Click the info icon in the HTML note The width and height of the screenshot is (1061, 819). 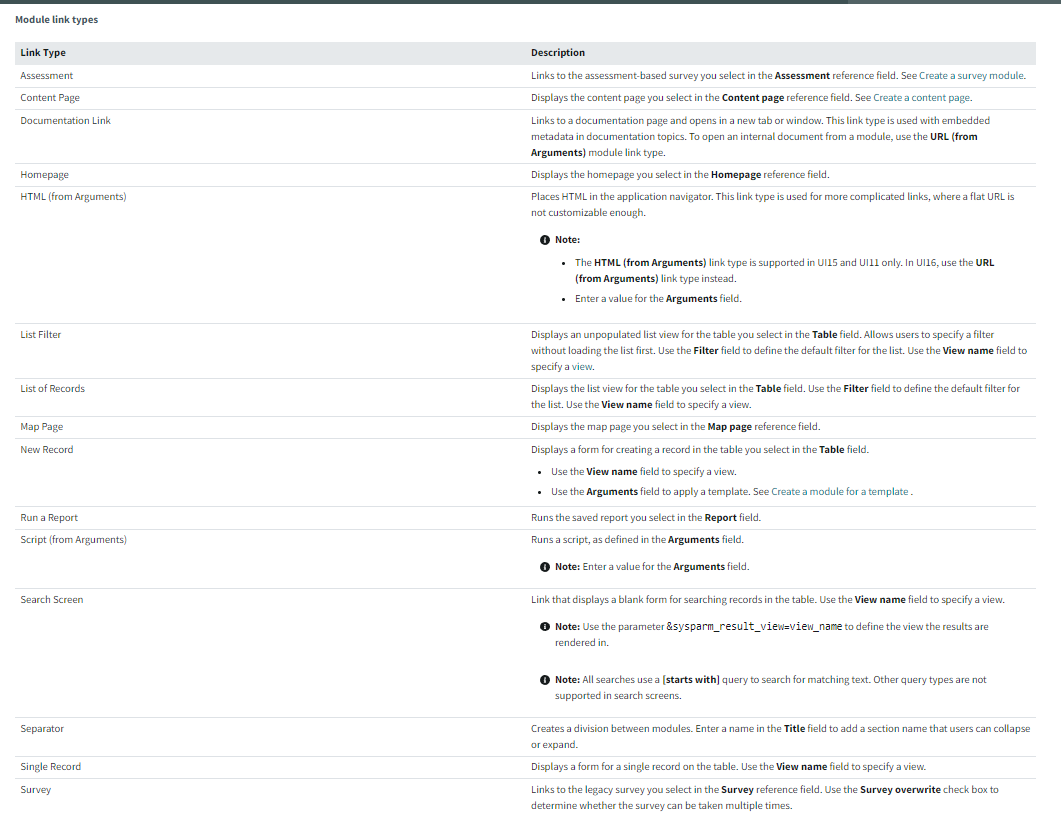(x=545, y=240)
